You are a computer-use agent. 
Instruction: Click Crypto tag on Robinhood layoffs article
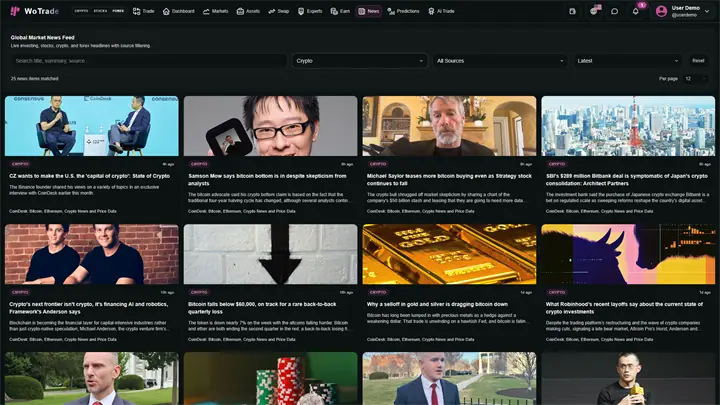click(x=557, y=292)
